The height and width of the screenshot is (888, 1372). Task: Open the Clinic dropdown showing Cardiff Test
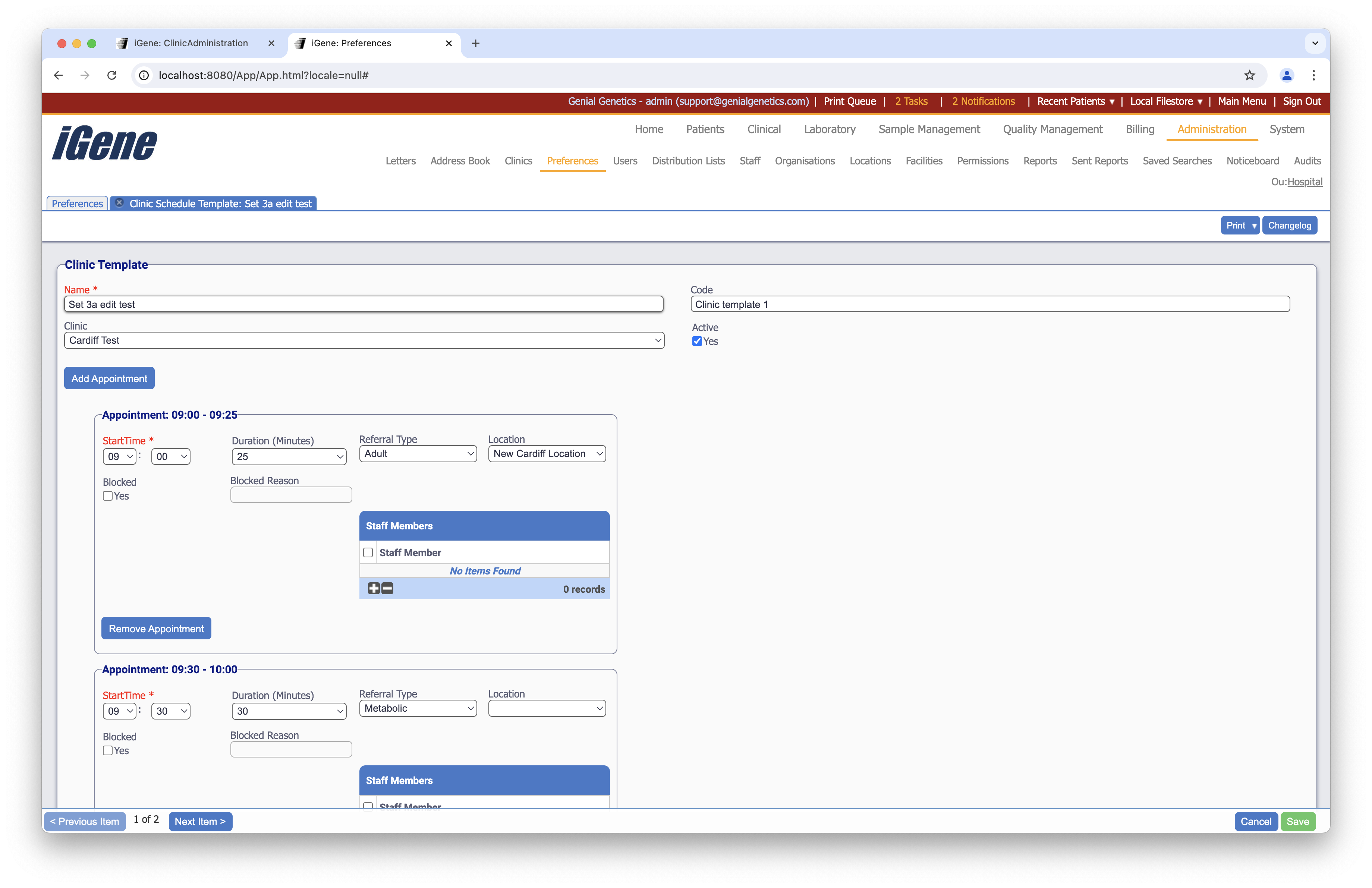364,341
